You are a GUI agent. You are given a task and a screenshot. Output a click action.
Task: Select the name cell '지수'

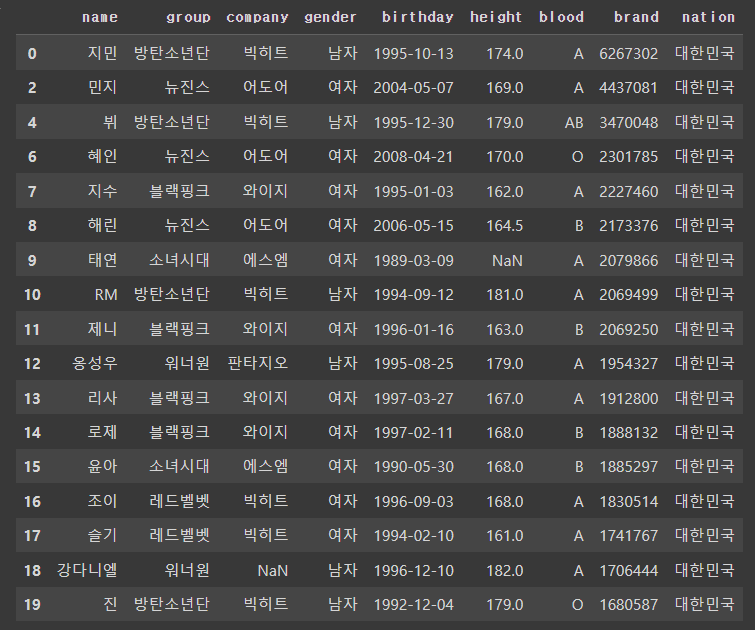click(102, 191)
